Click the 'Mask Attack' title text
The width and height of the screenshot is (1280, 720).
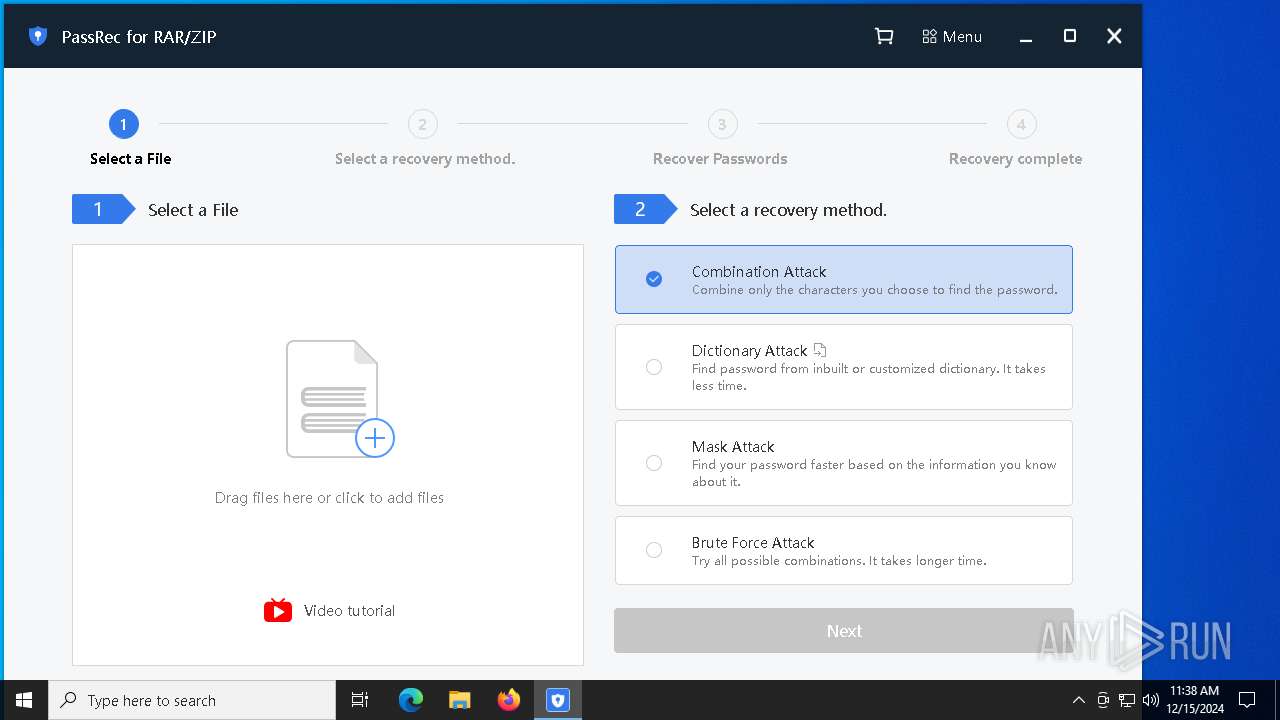click(733, 446)
